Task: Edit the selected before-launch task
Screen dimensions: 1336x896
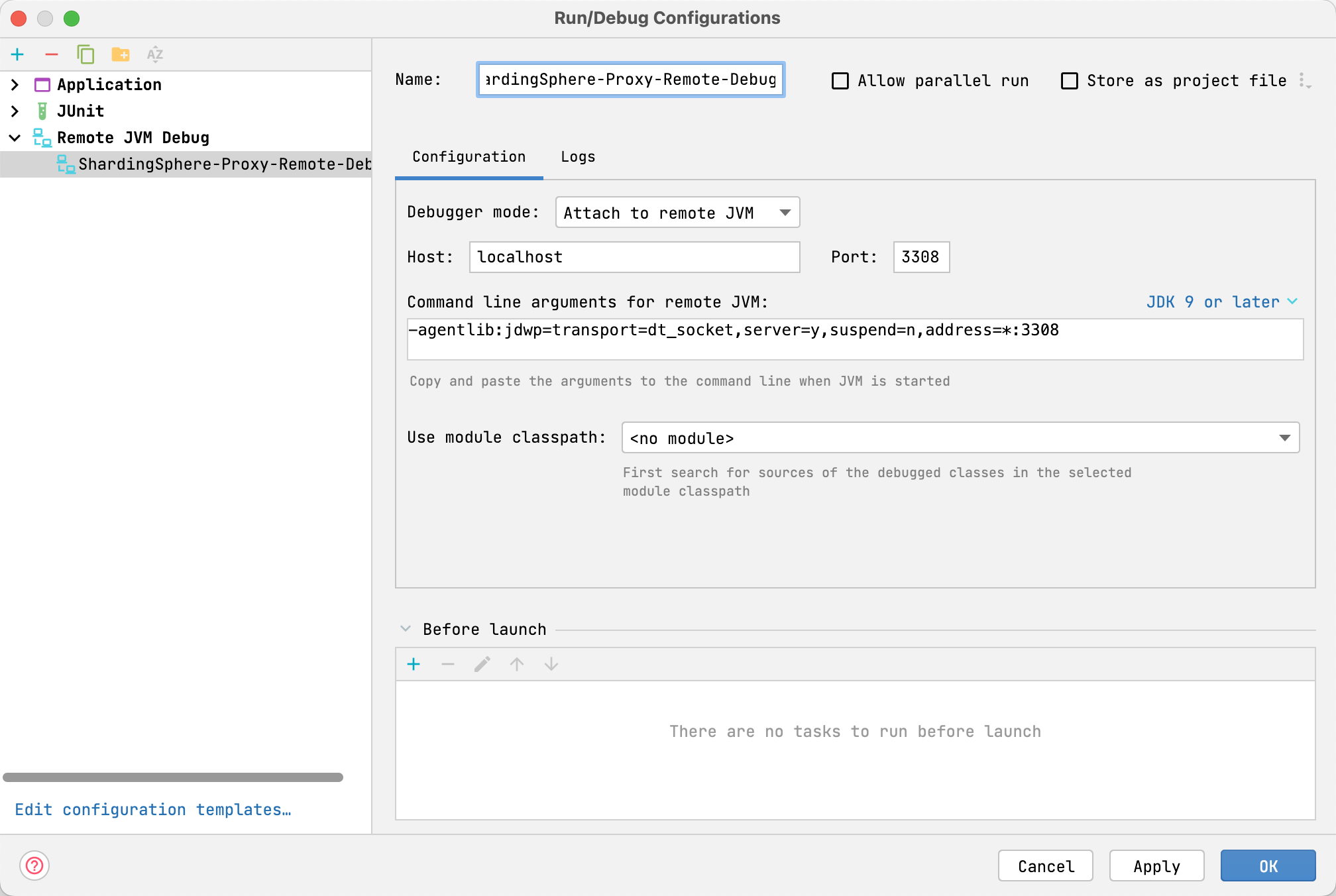Action: coord(482,664)
